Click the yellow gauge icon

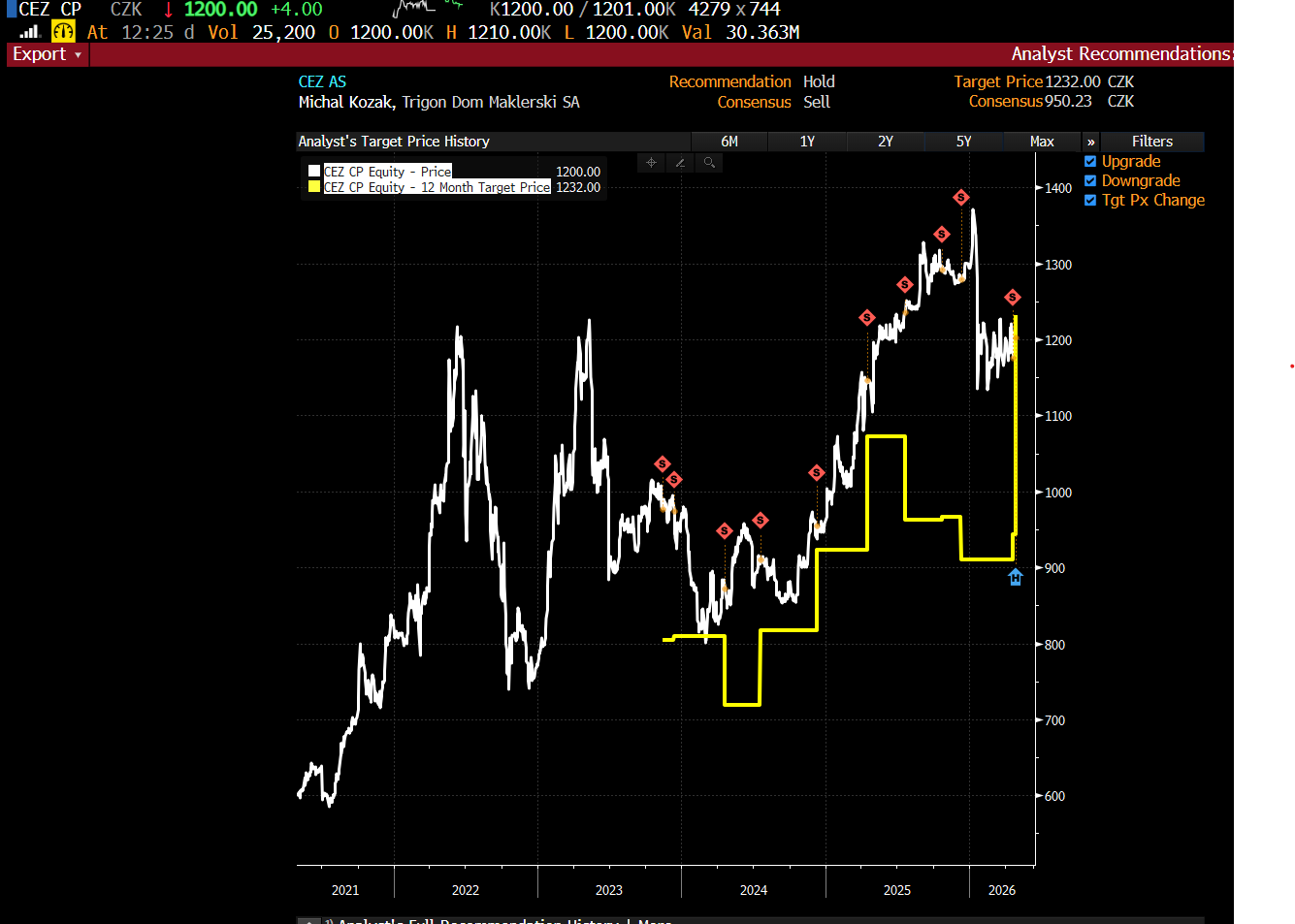coord(63,32)
